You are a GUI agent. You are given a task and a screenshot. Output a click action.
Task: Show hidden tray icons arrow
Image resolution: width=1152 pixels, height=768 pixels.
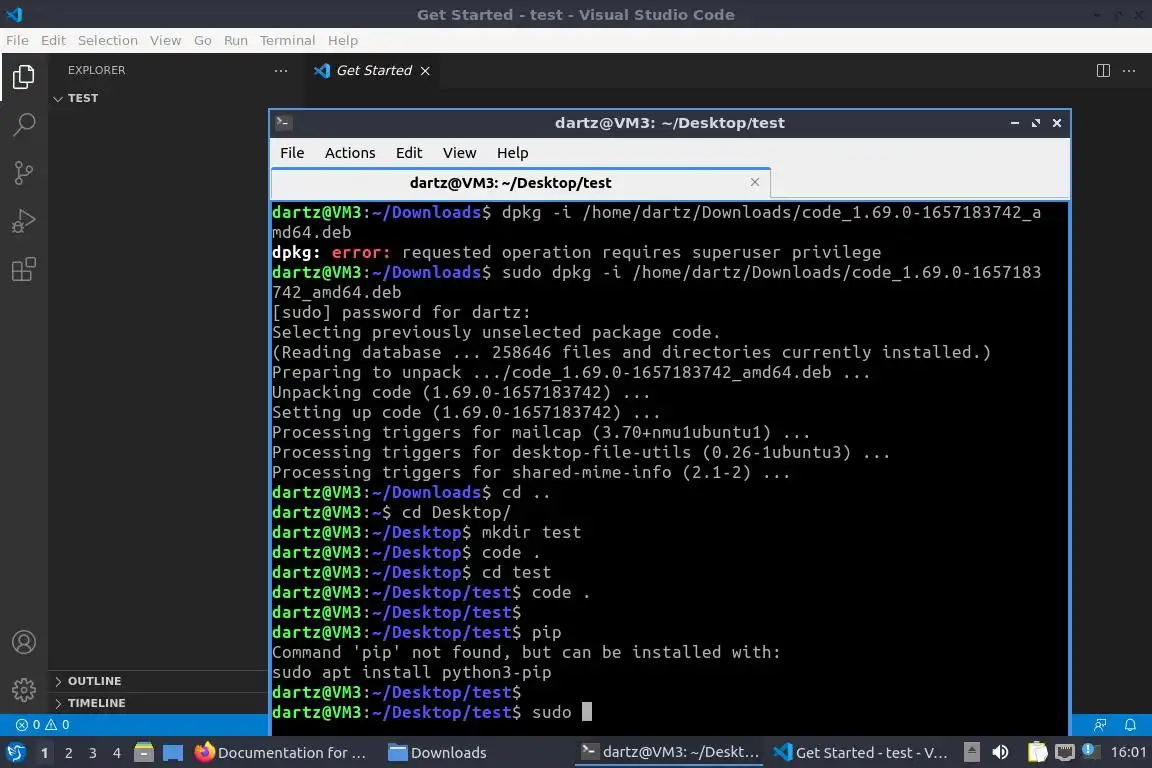click(x=971, y=753)
